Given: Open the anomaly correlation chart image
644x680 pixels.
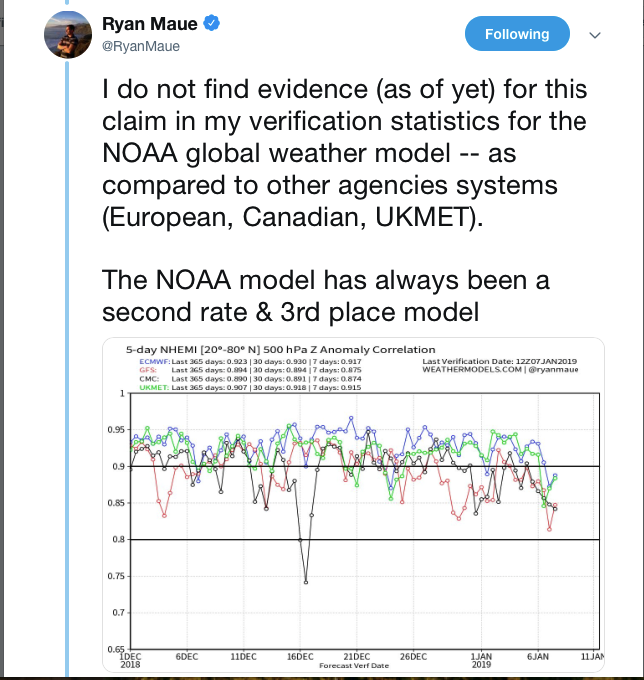Looking at the screenshot, I should pyautogui.click(x=353, y=505).
